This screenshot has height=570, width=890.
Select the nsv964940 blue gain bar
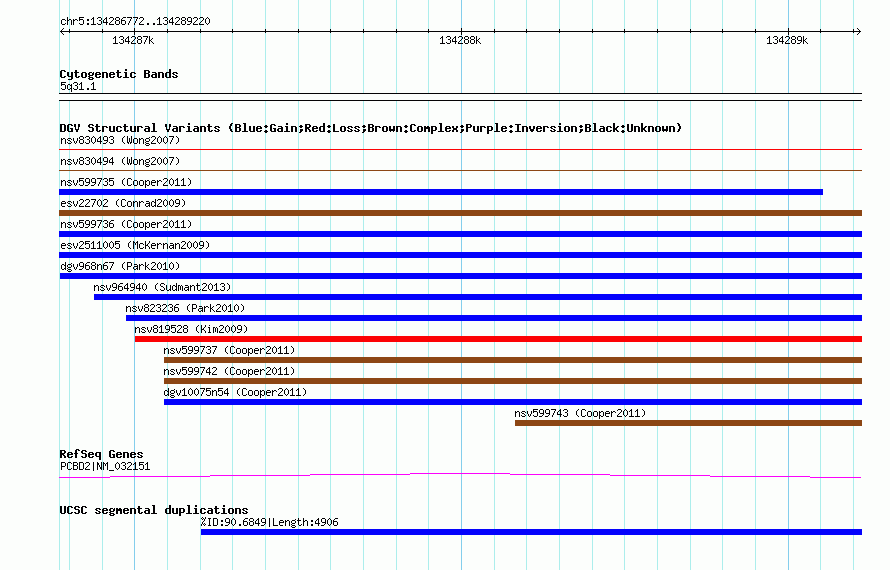click(478, 297)
